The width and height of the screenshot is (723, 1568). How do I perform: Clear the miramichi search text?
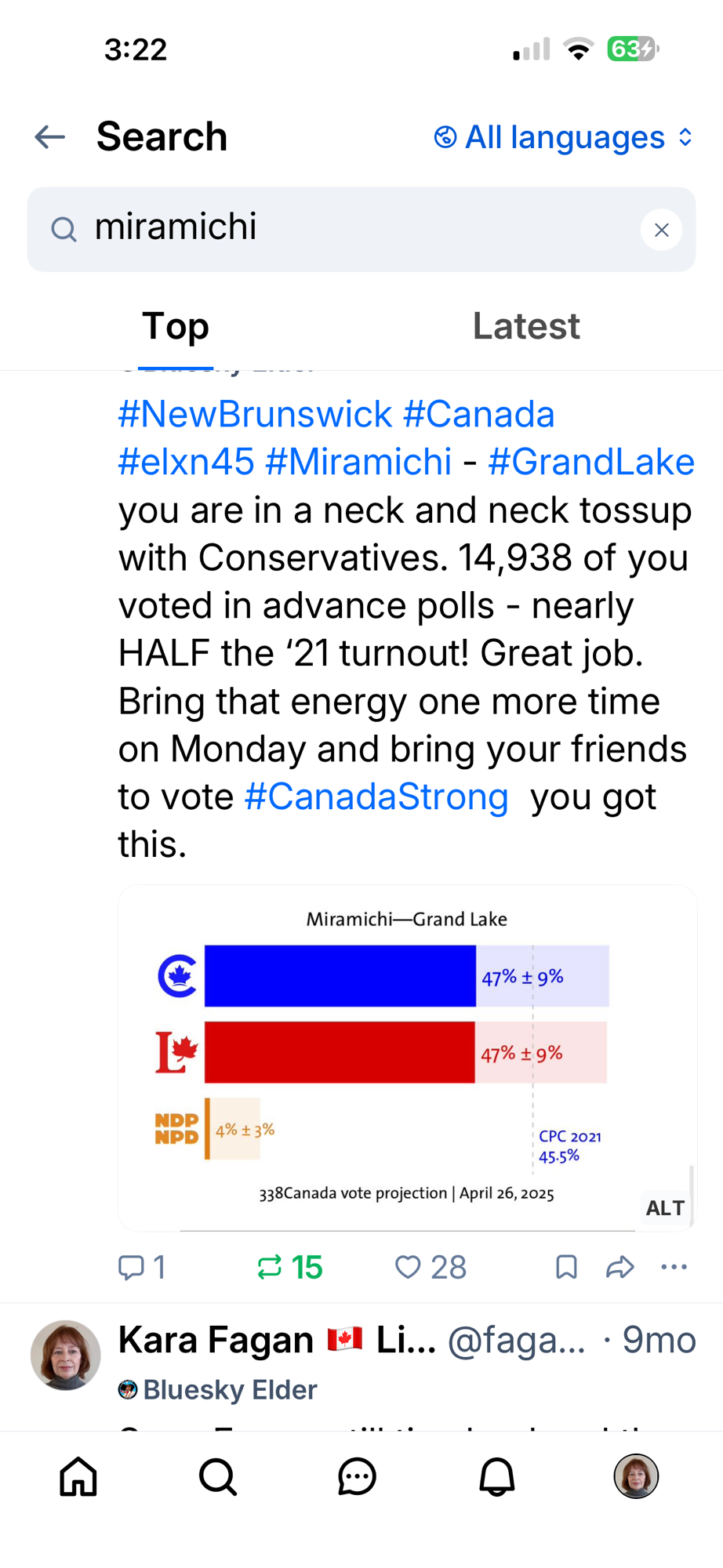click(x=661, y=230)
